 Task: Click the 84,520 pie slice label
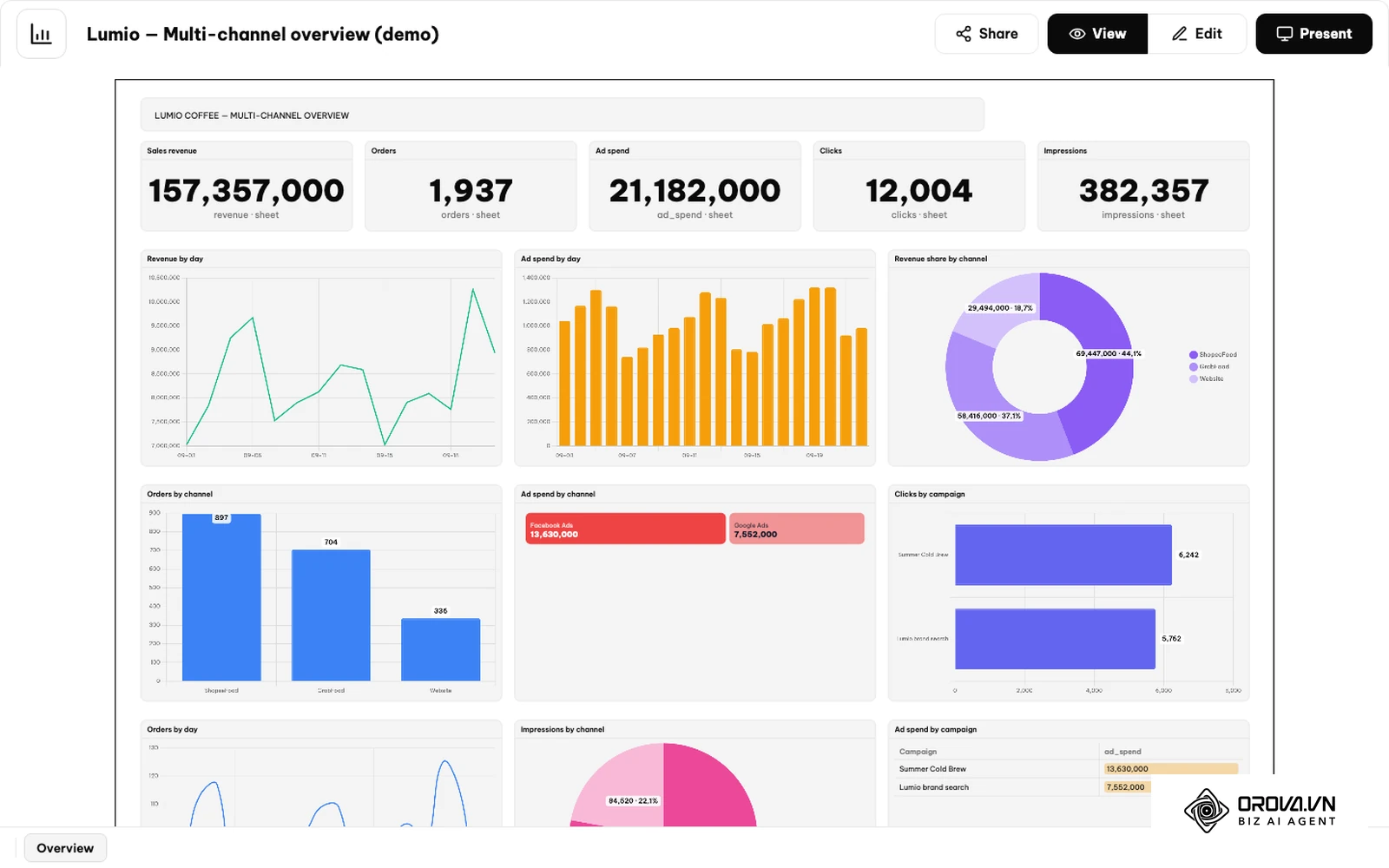click(633, 800)
